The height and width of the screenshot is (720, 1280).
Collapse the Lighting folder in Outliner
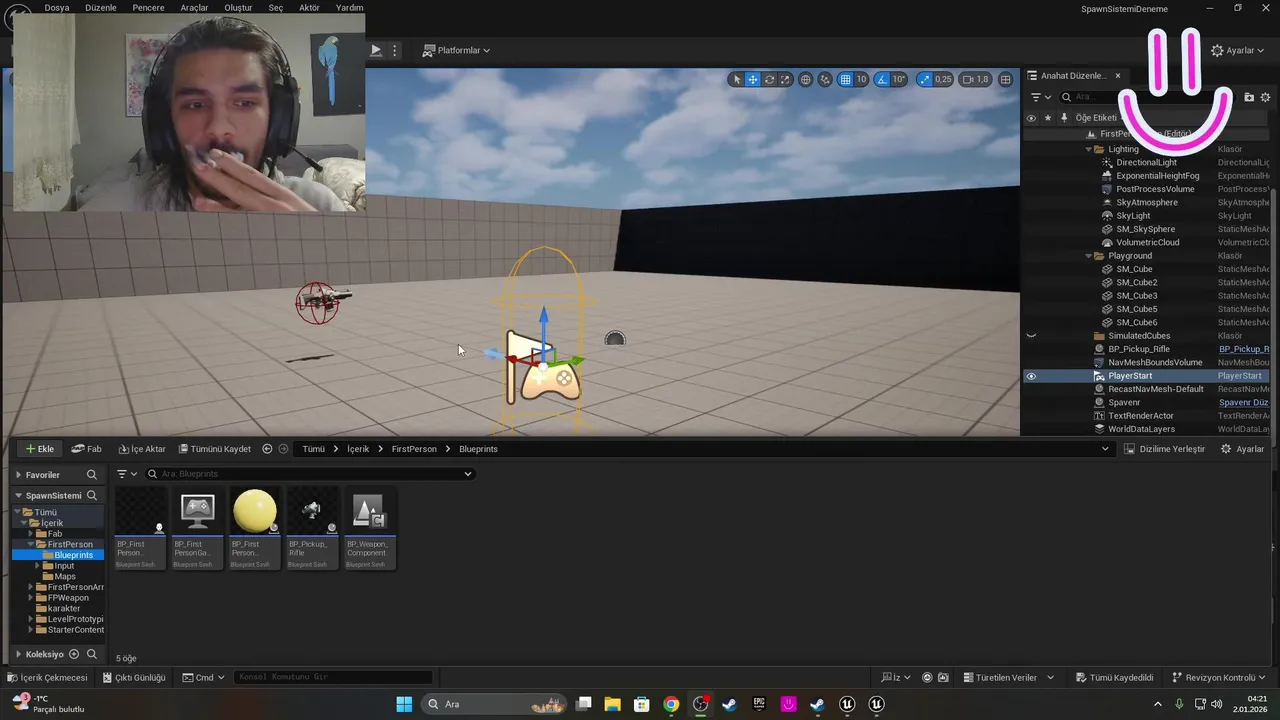[1089, 149]
